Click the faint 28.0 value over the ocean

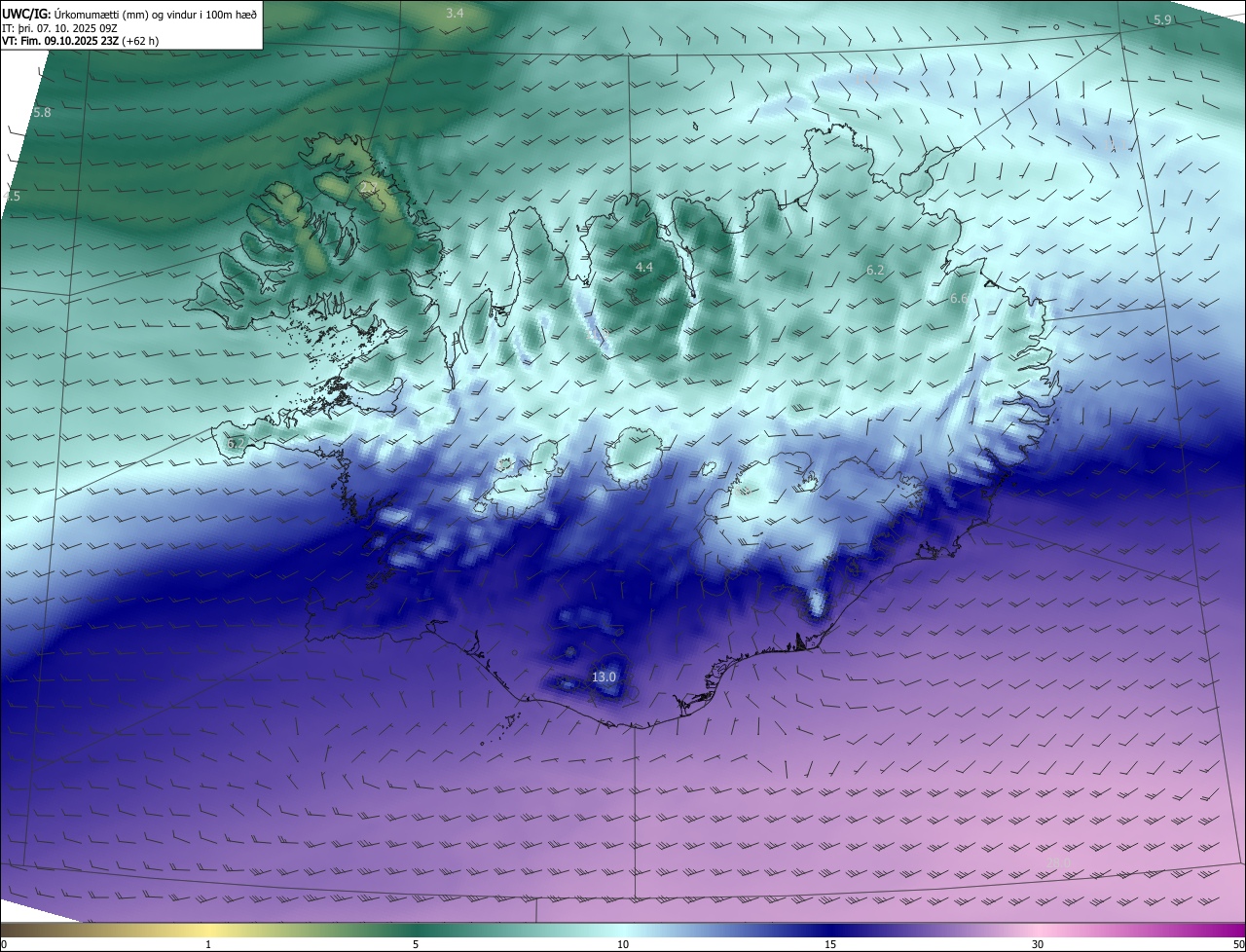click(1058, 864)
